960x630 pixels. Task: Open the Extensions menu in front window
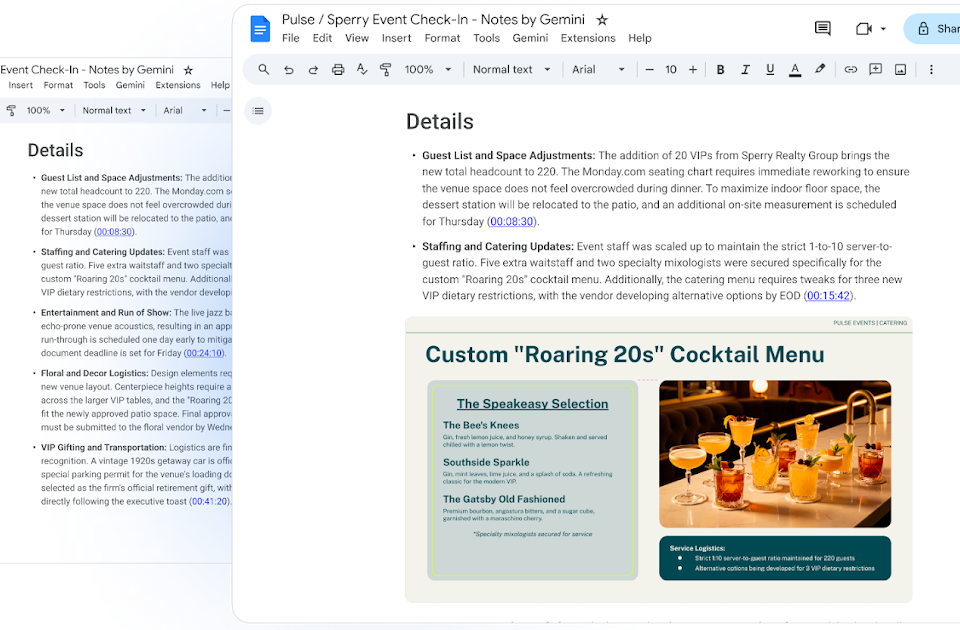click(588, 38)
